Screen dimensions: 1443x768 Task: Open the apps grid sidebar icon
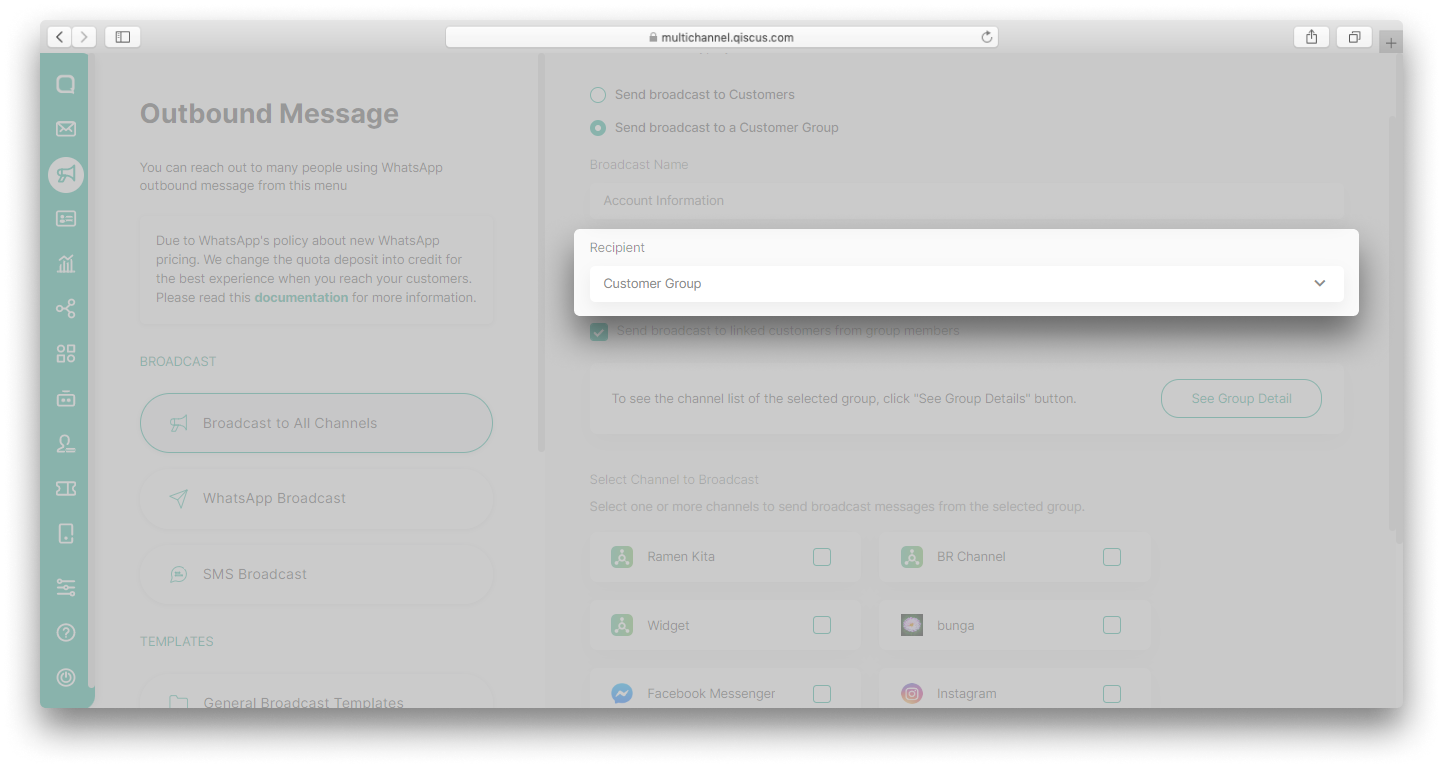pyautogui.click(x=66, y=354)
